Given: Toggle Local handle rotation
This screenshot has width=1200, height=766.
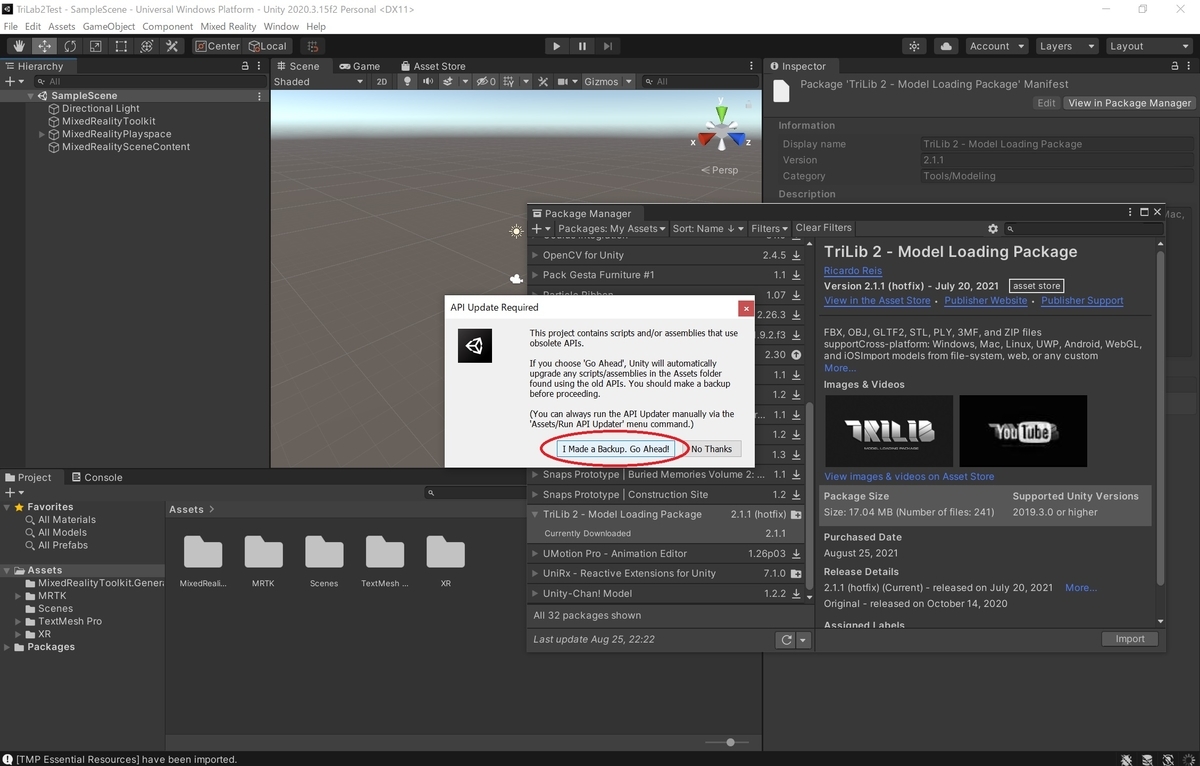Looking at the screenshot, I should click(268, 46).
